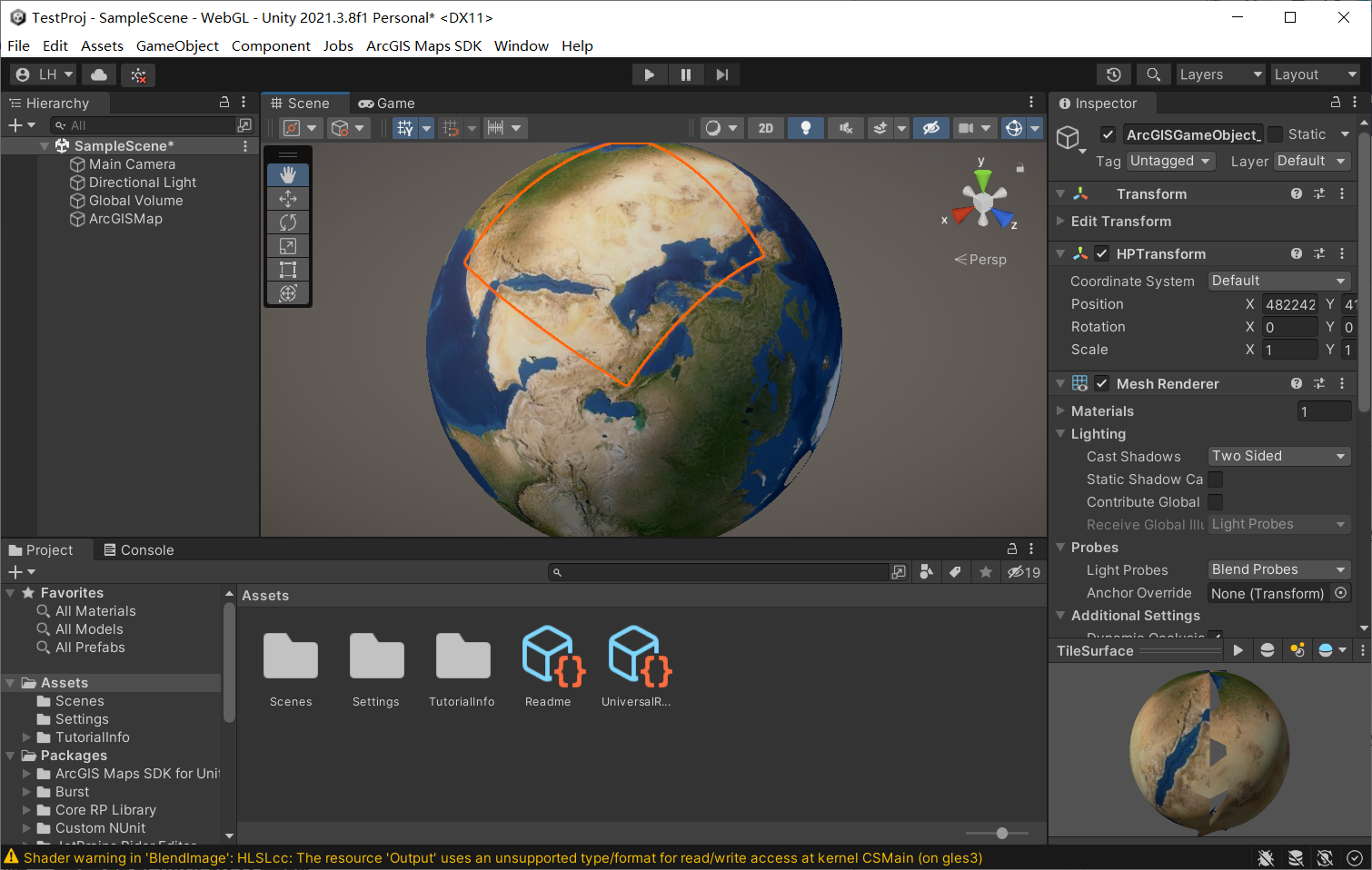Select Main Camera in Hierarchy
This screenshot has height=870, width=1372.
point(132,164)
